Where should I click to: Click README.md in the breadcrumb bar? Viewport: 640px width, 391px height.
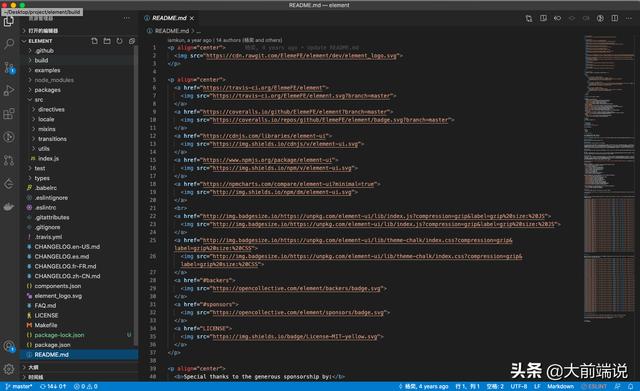[172, 31]
